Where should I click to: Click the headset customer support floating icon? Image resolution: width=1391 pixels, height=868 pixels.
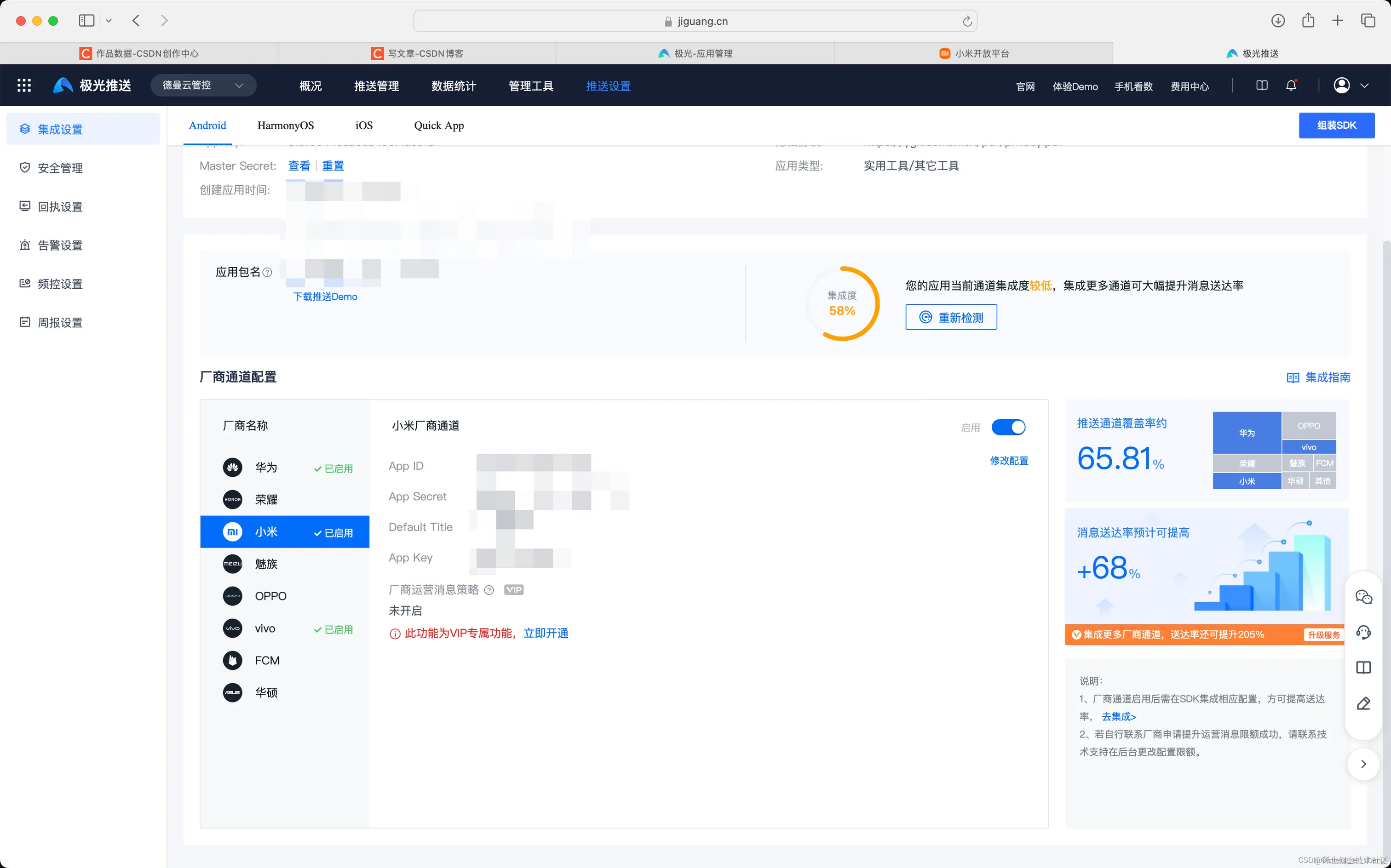click(x=1364, y=633)
